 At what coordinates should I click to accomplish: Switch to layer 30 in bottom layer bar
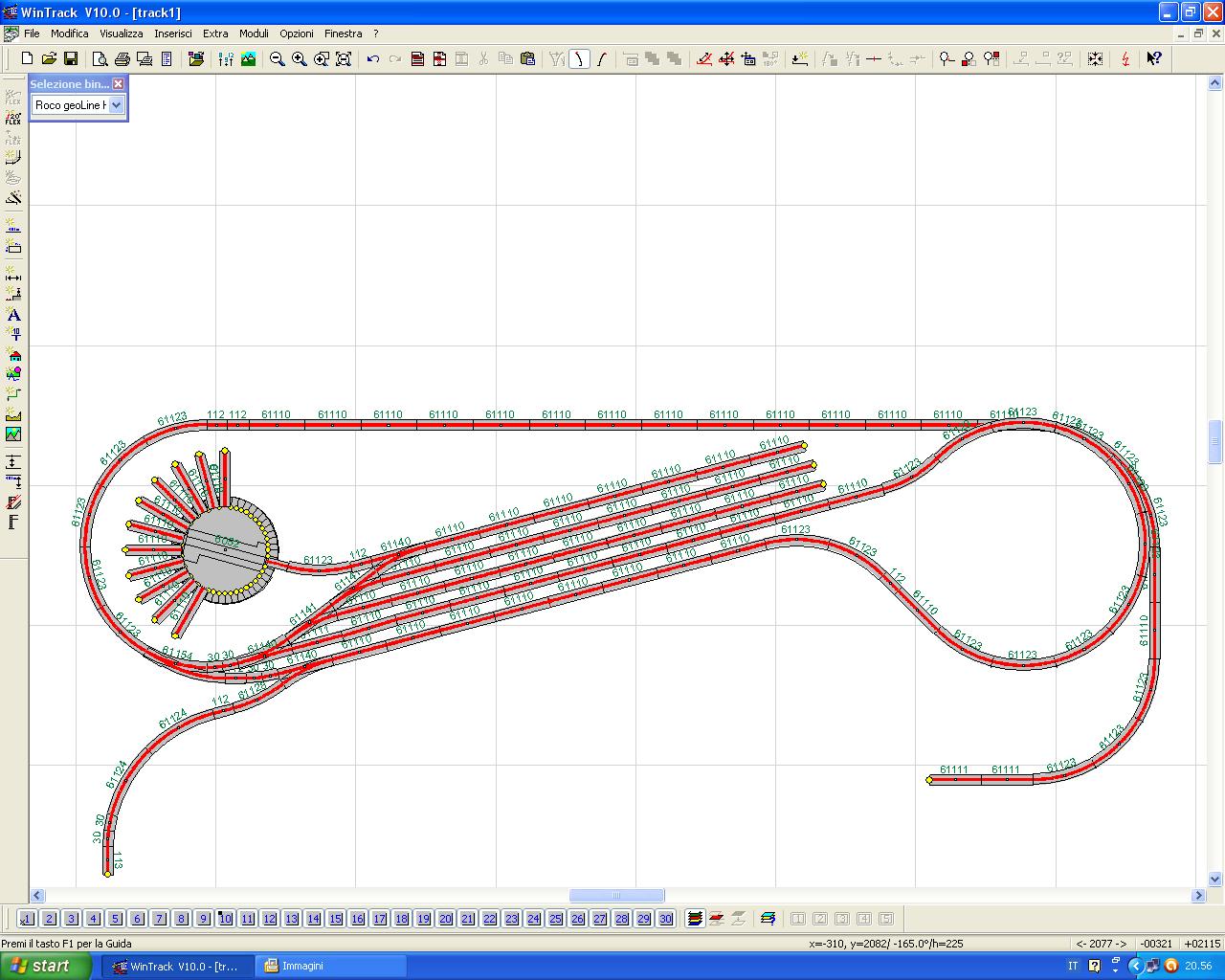pyautogui.click(x=665, y=919)
